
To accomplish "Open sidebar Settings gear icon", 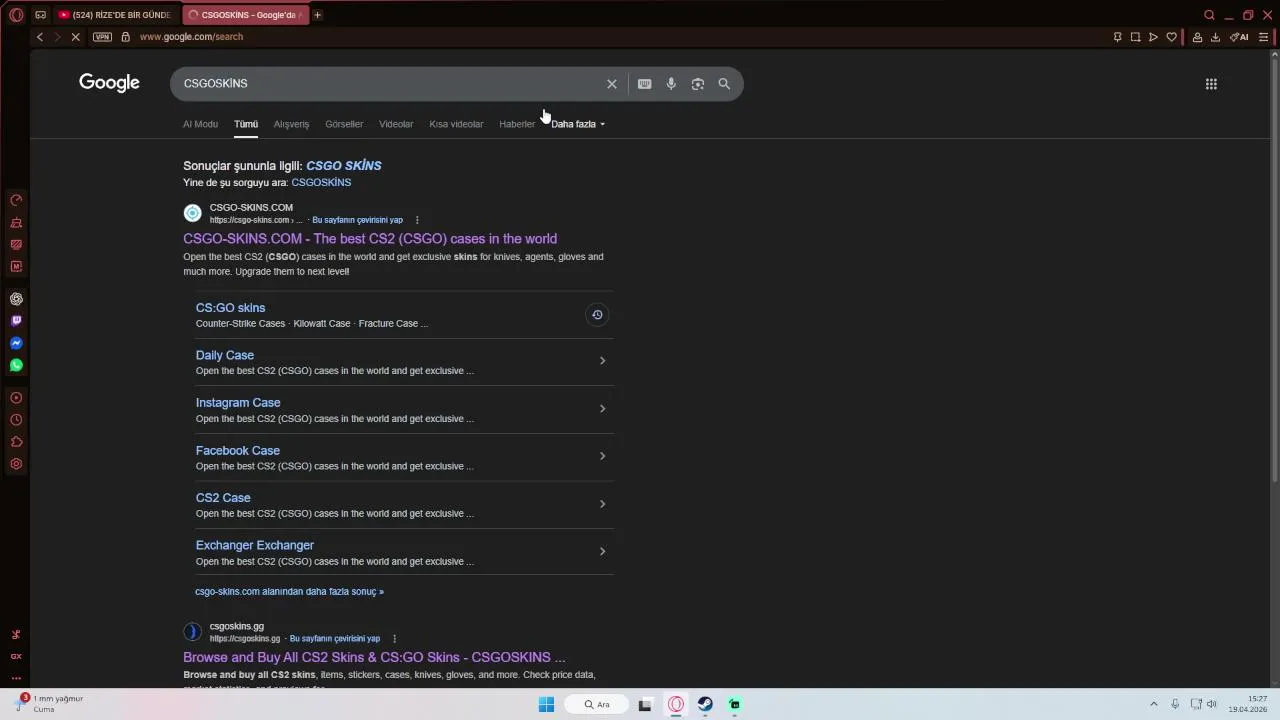I will click(x=16, y=464).
